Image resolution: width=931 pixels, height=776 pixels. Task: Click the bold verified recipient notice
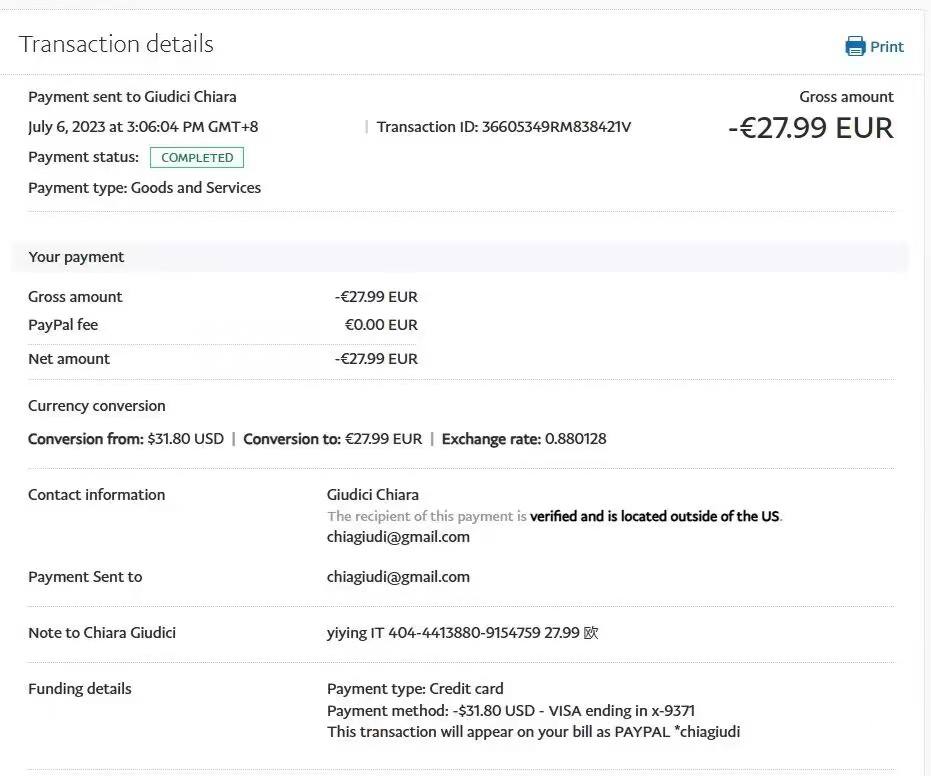[654, 517]
